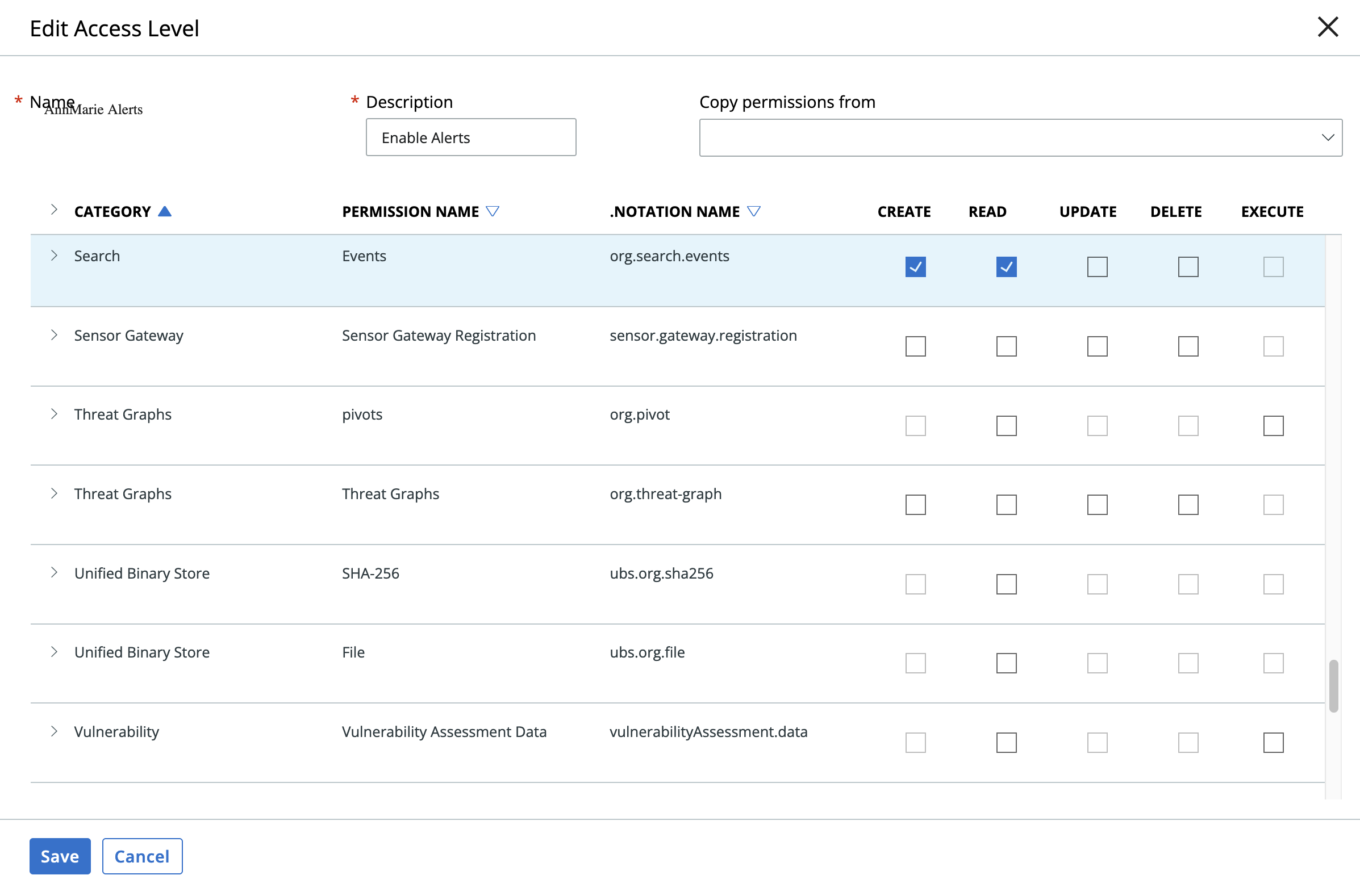Click the Description field Enable Alerts
This screenshot has height=896, width=1360.
[470, 137]
